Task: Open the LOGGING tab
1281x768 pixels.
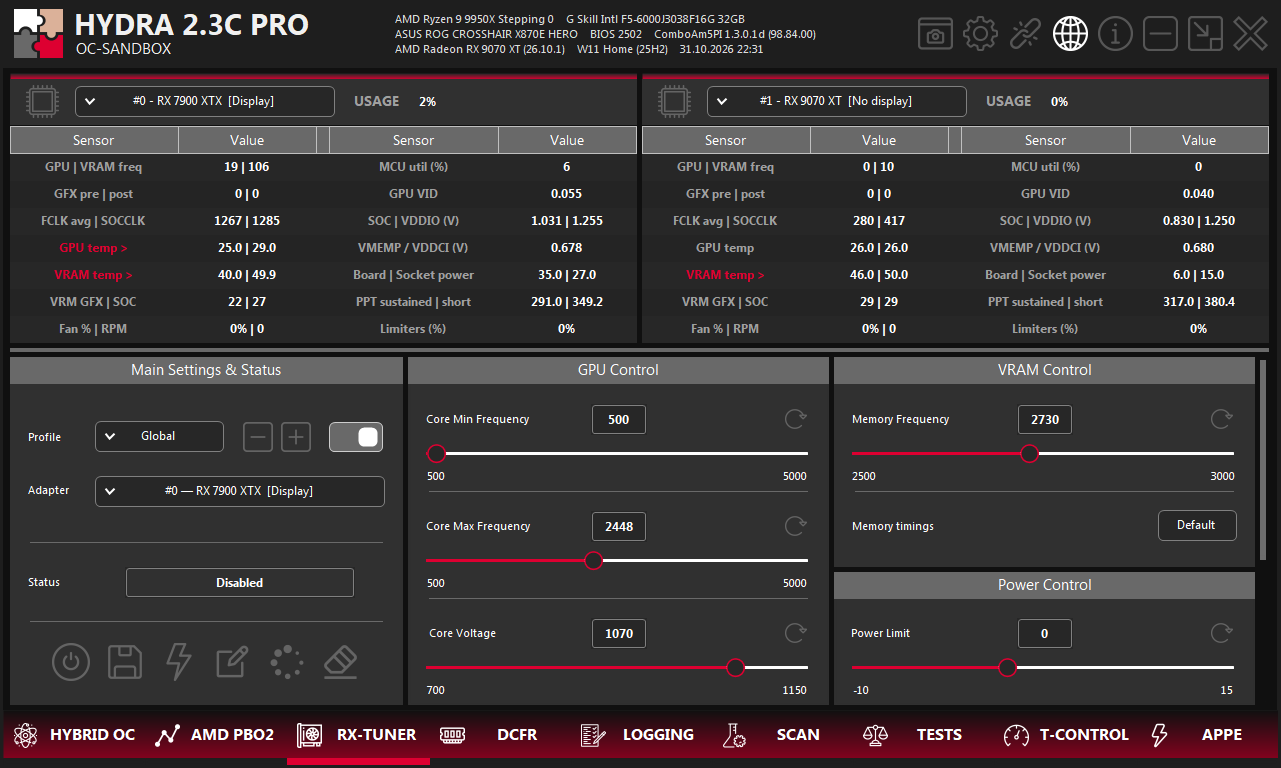Action: [637, 735]
